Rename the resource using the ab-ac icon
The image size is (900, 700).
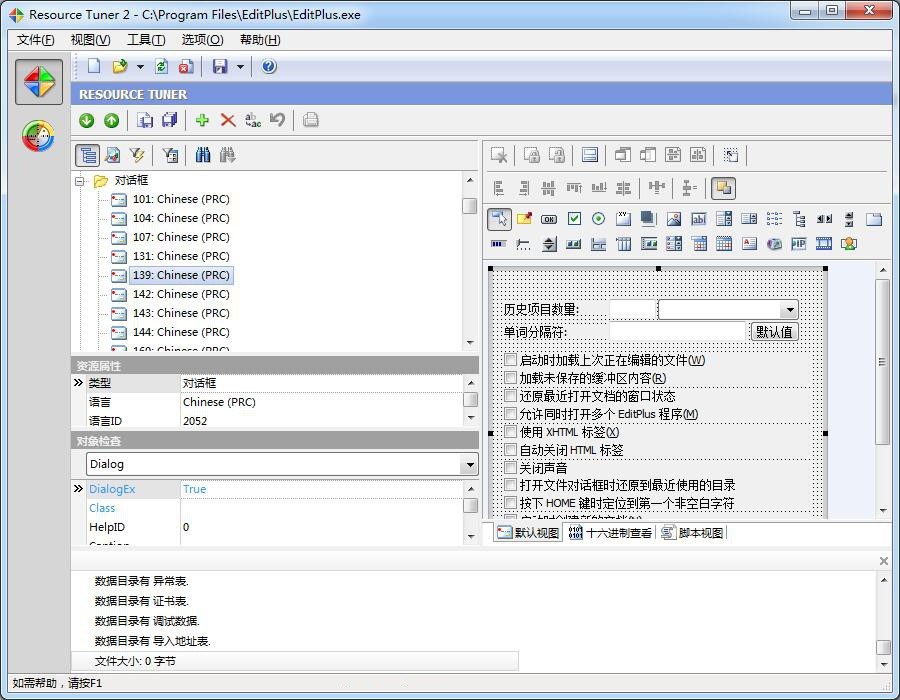click(x=253, y=120)
